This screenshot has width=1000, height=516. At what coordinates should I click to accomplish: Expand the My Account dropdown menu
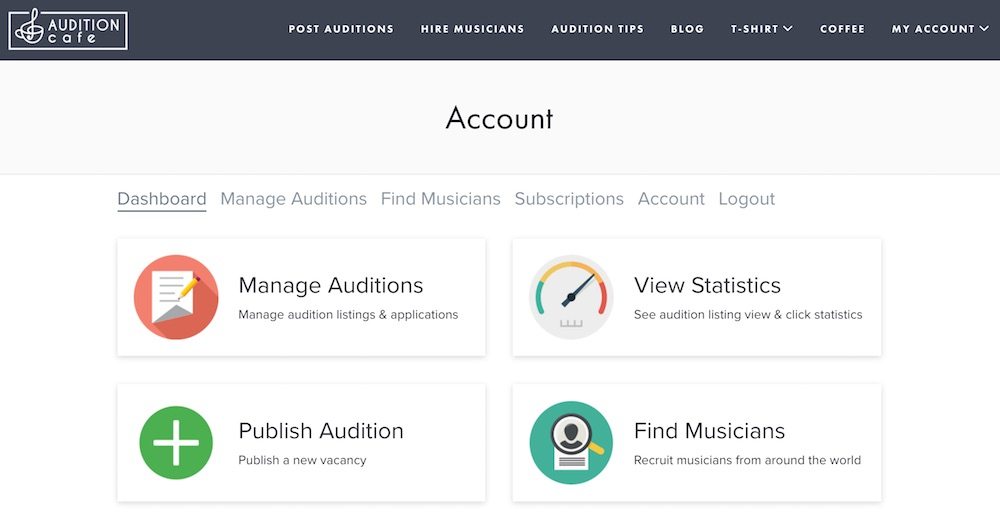[940, 29]
